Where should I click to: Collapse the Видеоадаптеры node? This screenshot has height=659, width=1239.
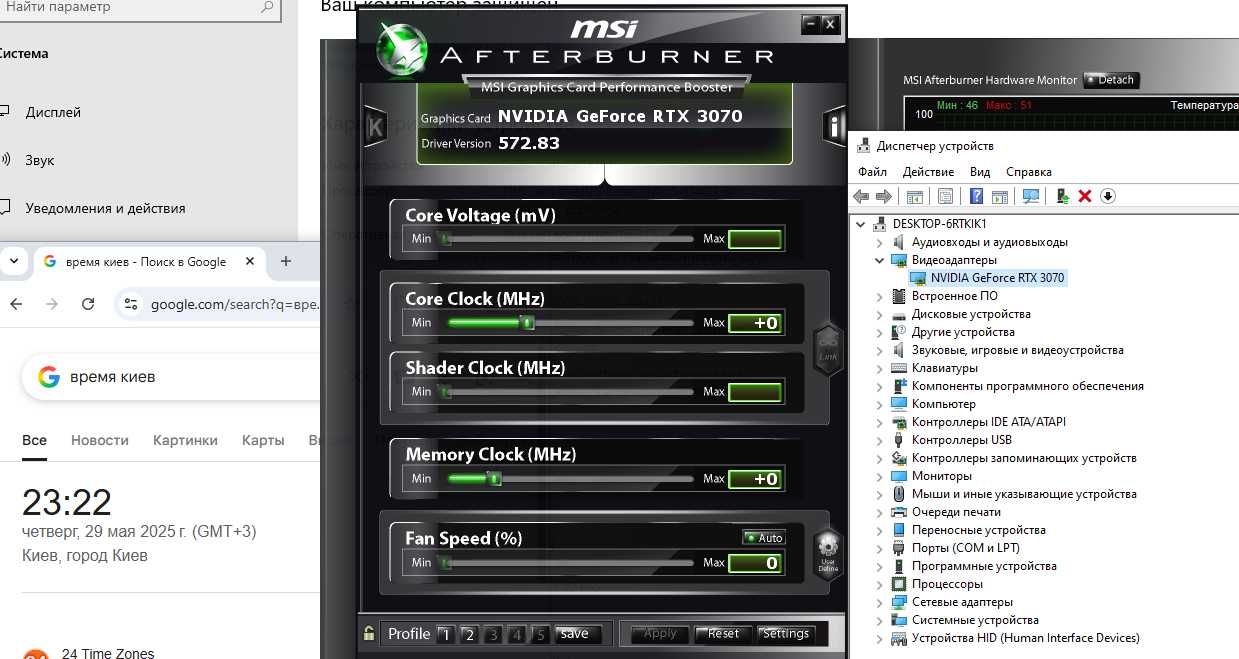[x=880, y=260]
